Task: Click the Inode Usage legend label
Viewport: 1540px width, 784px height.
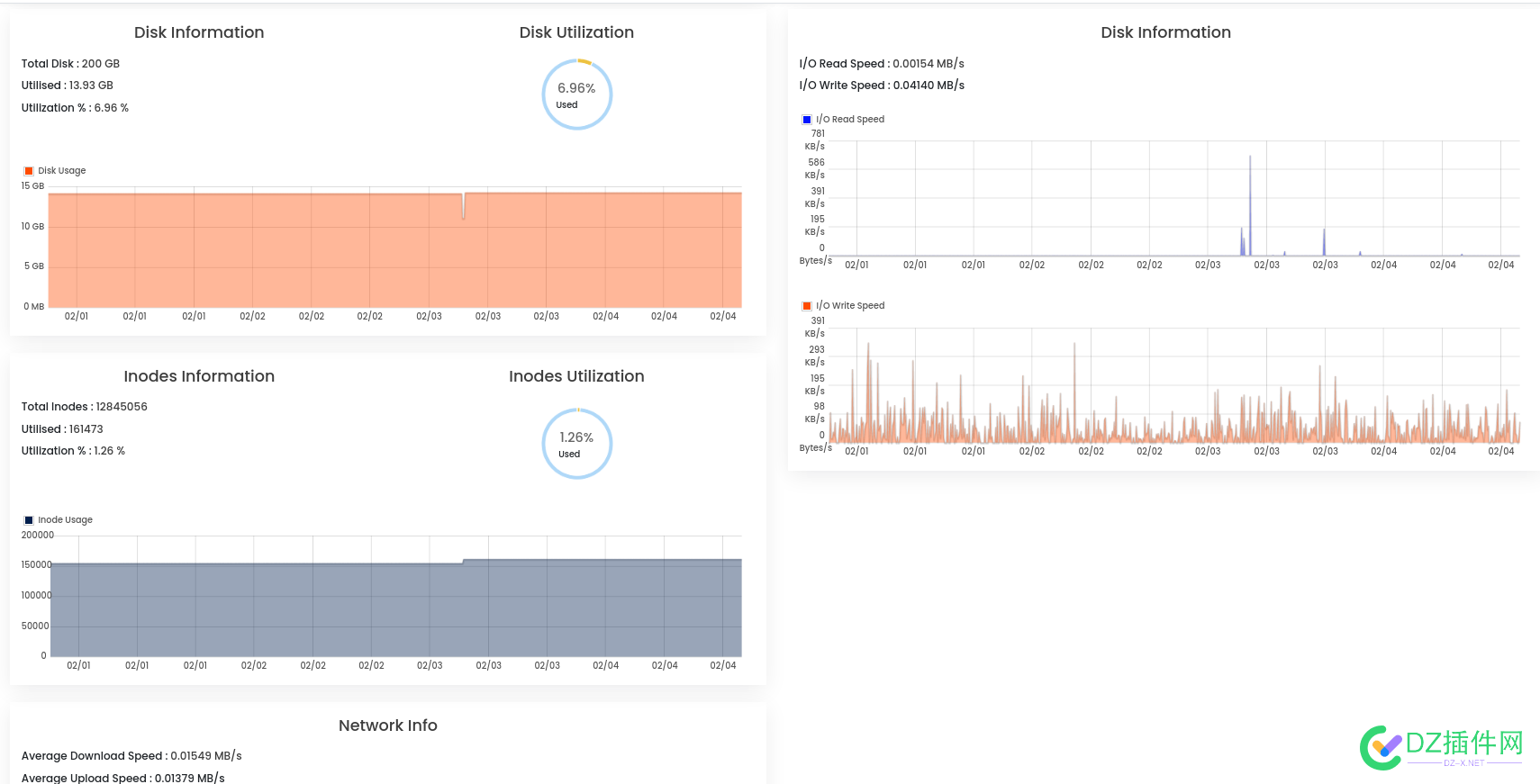Action: click(x=65, y=520)
